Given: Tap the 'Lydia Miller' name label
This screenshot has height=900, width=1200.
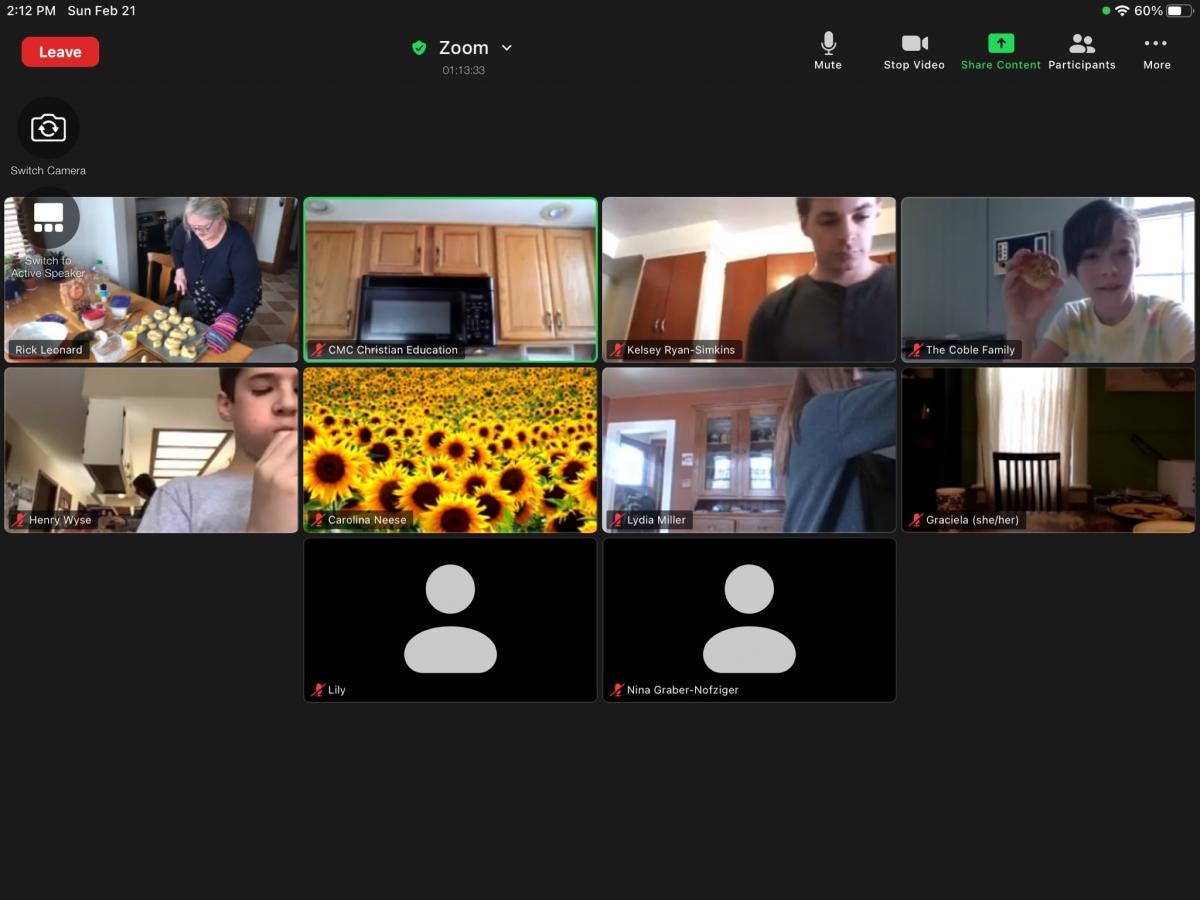Looking at the screenshot, I should pyautogui.click(x=656, y=520).
